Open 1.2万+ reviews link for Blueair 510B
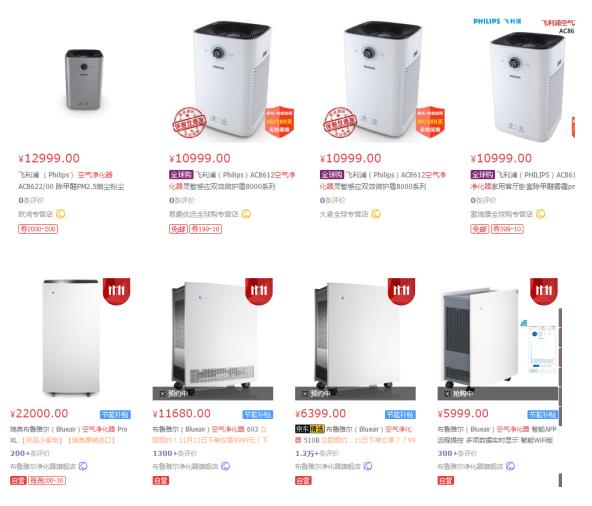This screenshot has height=506, width=592. pos(317,453)
